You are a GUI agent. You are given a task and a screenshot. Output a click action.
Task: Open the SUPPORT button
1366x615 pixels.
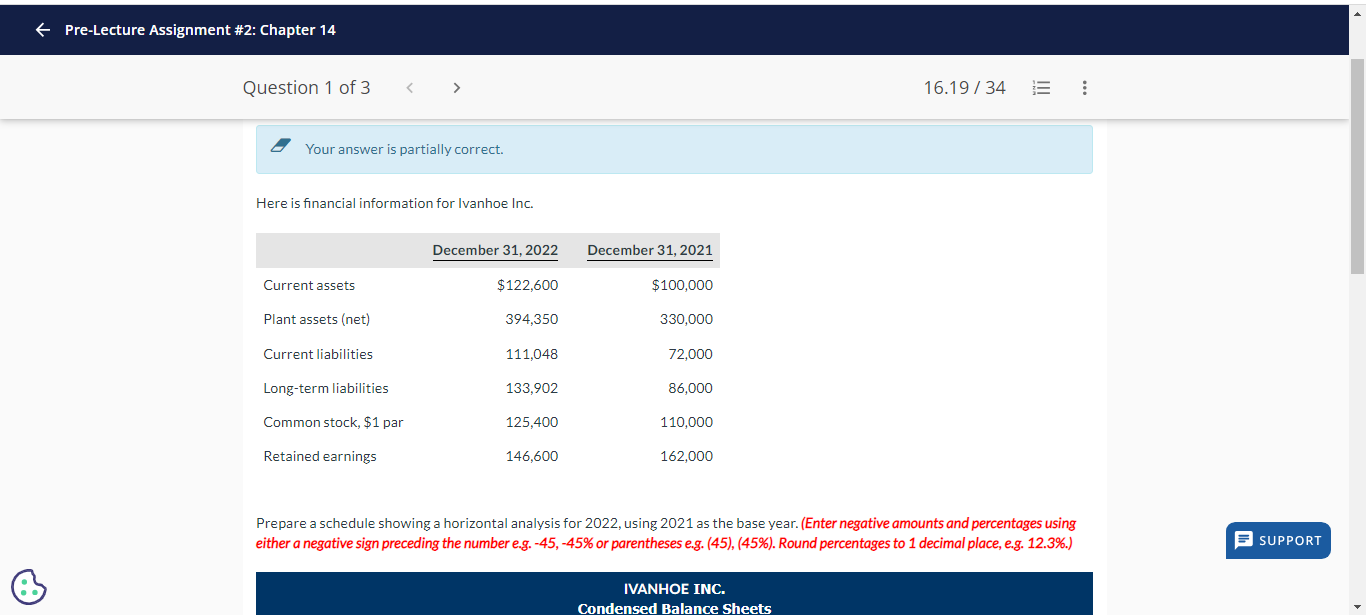coord(1278,540)
